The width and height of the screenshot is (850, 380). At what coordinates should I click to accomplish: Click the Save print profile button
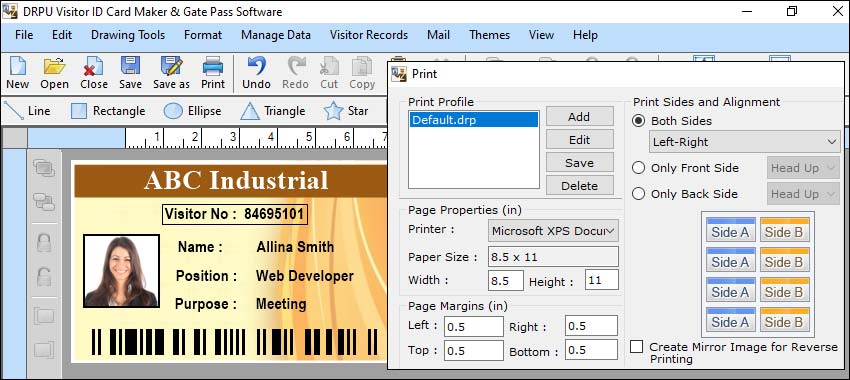[x=579, y=163]
